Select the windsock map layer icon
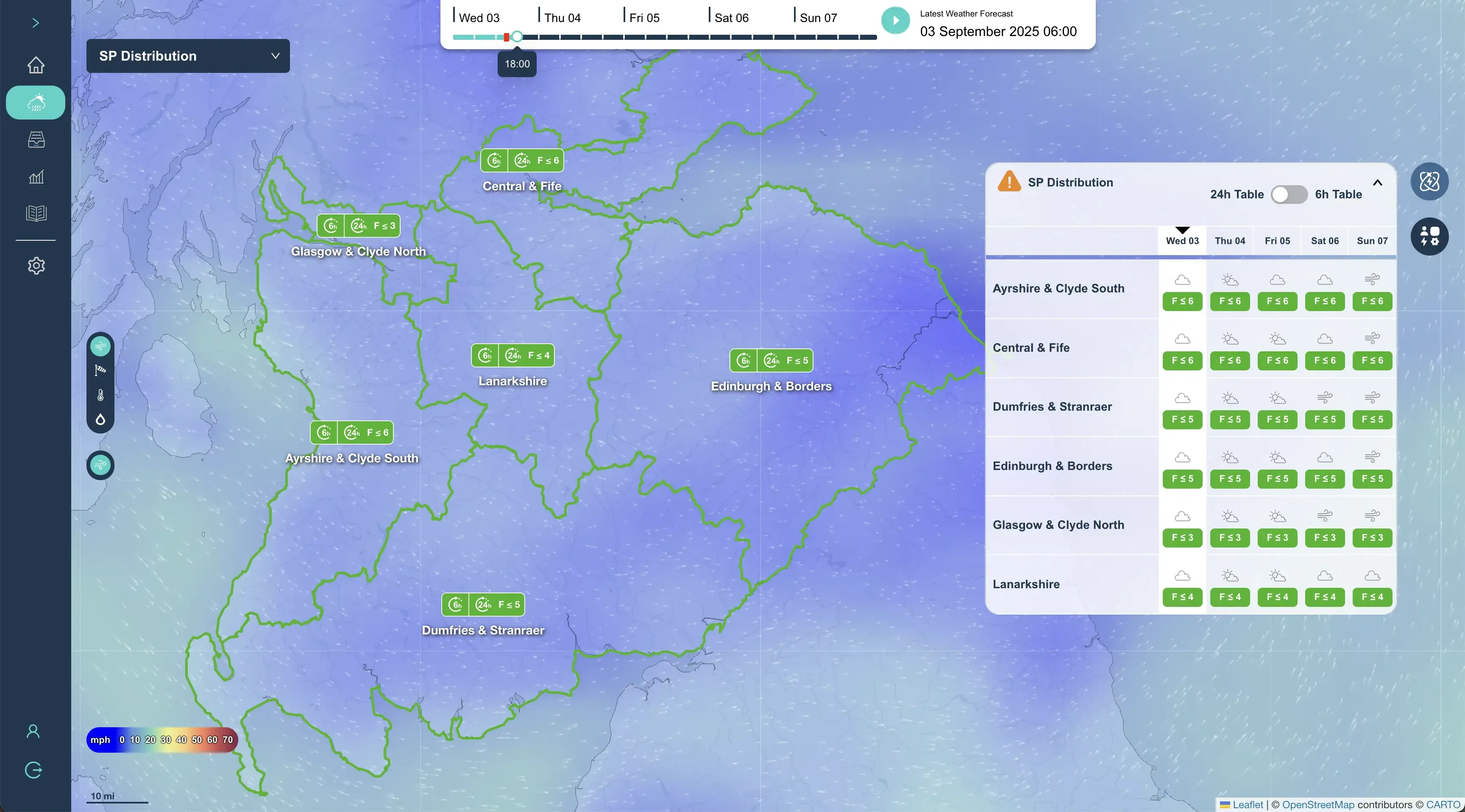Screen dimensions: 1465x812 tap(100, 371)
